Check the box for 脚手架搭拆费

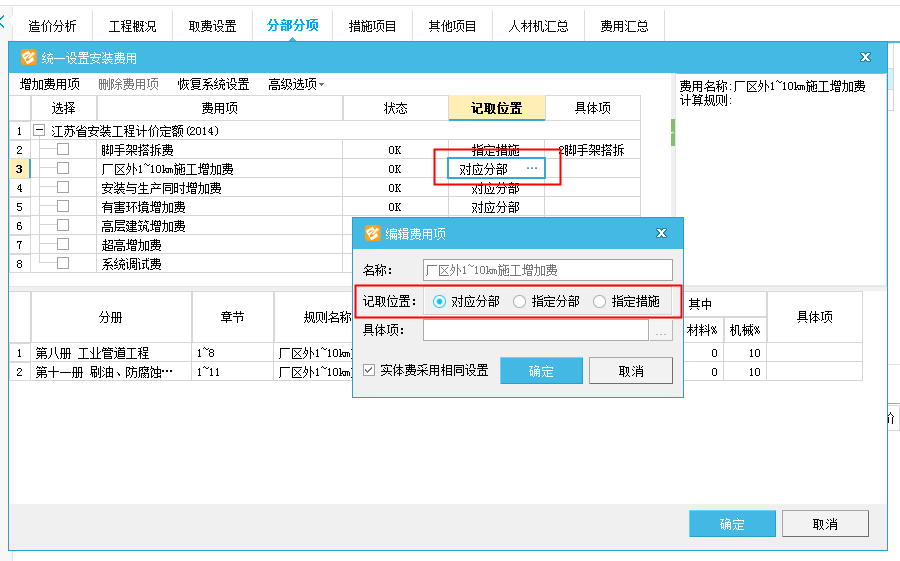(x=63, y=150)
